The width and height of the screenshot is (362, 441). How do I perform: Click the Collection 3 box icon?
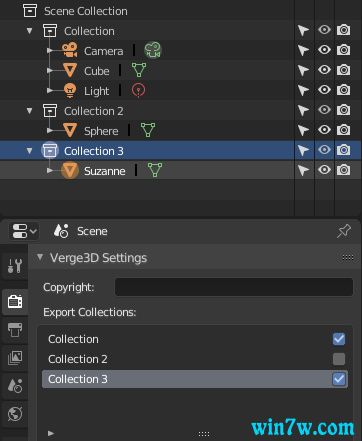pyautogui.click(x=50, y=150)
